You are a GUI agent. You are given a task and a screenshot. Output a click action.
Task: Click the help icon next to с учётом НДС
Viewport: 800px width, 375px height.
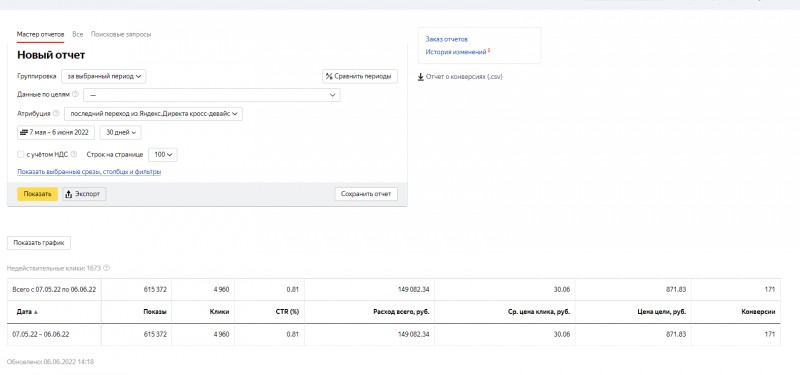(x=74, y=154)
